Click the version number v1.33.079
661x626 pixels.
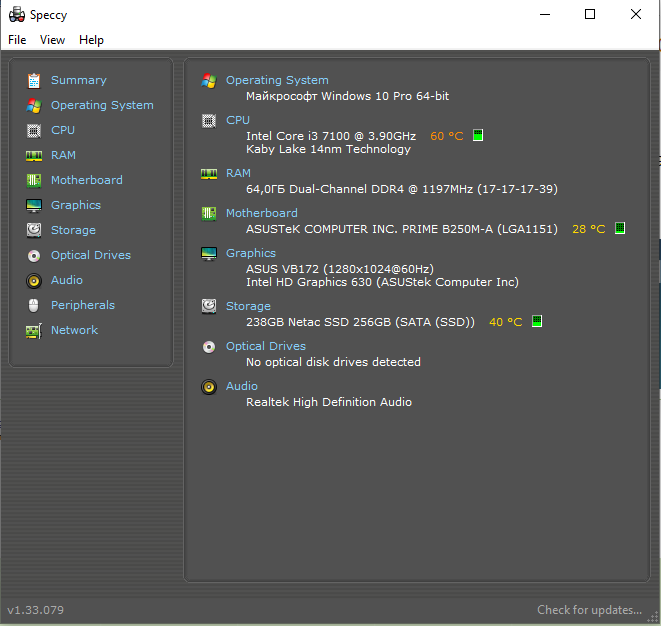(35, 610)
